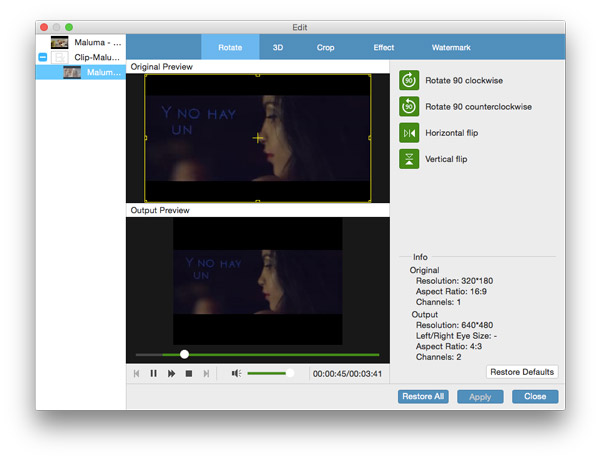Screen dimensions: 600x460
Task: Click the video progress slider knob
Action: click(184, 354)
